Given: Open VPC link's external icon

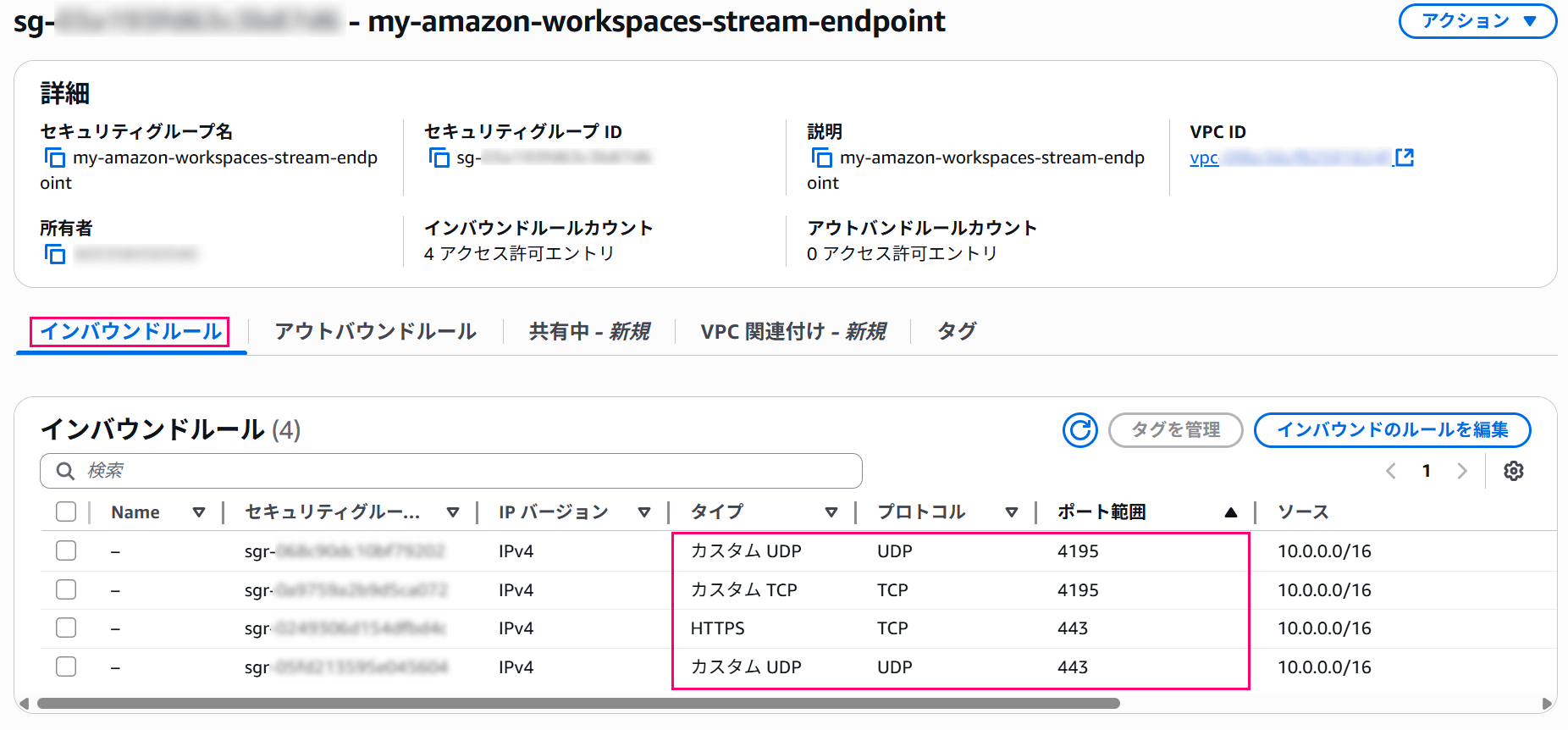Looking at the screenshot, I should (x=1405, y=158).
